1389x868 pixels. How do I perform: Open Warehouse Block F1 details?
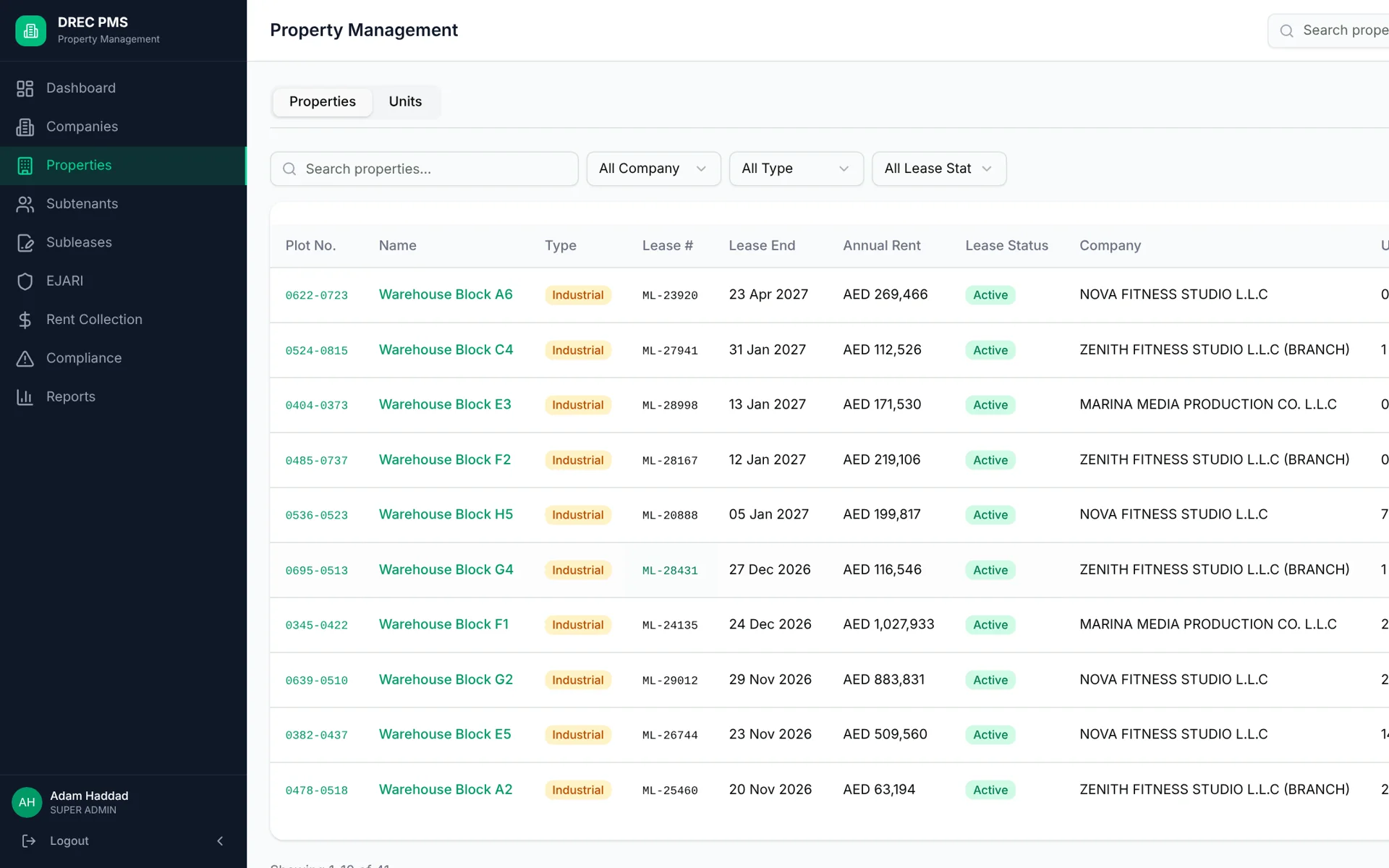click(443, 624)
